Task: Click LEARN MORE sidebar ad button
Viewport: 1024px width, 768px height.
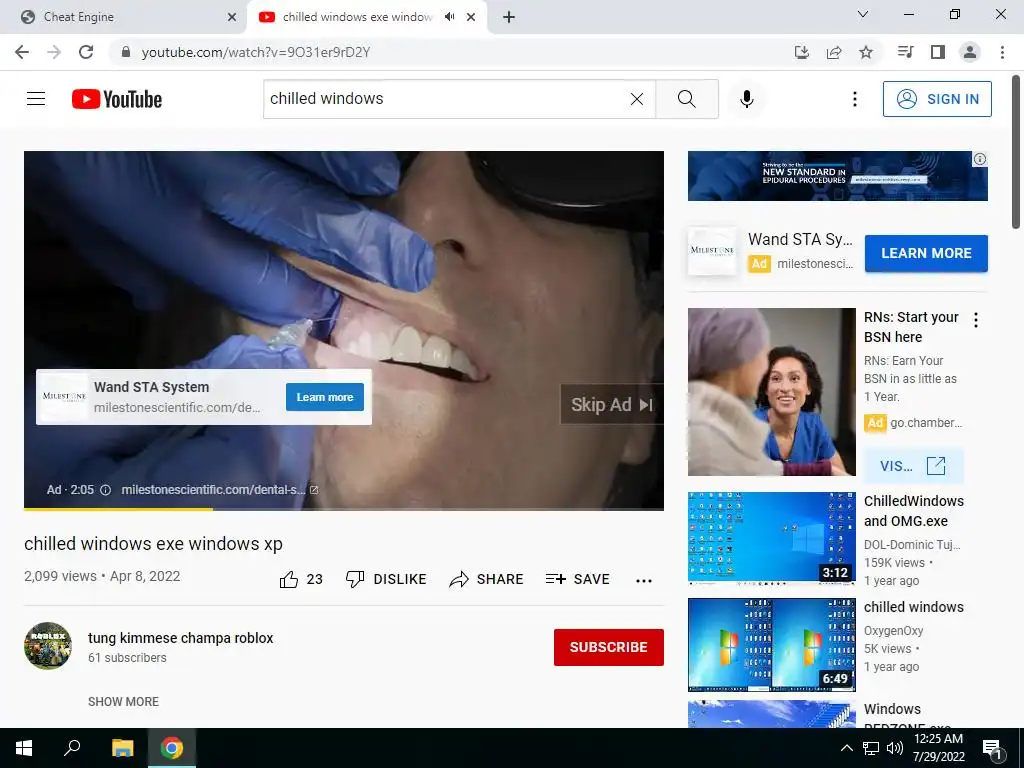Action: tap(926, 253)
